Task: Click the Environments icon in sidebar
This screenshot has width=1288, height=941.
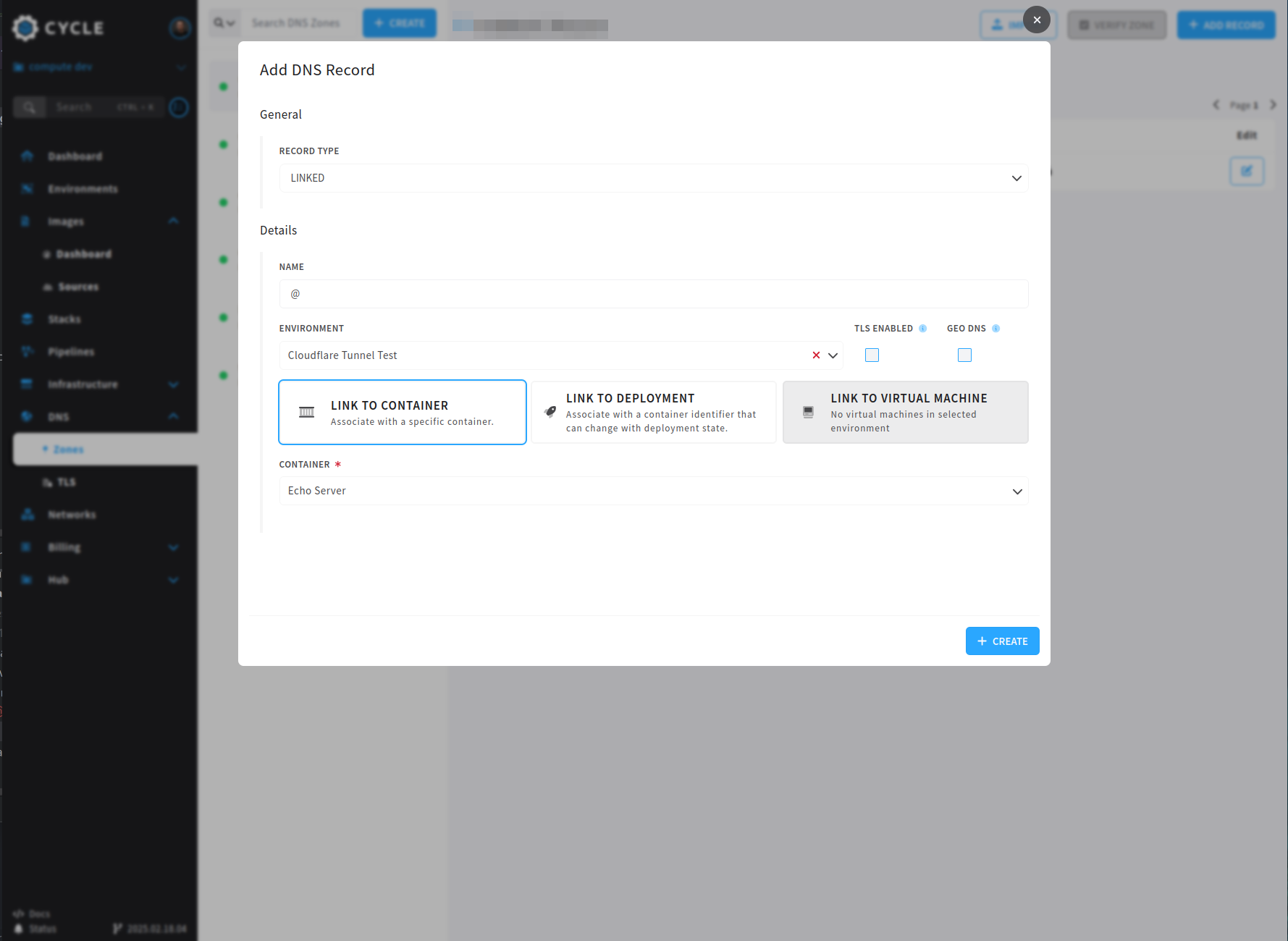Action: [x=28, y=189]
